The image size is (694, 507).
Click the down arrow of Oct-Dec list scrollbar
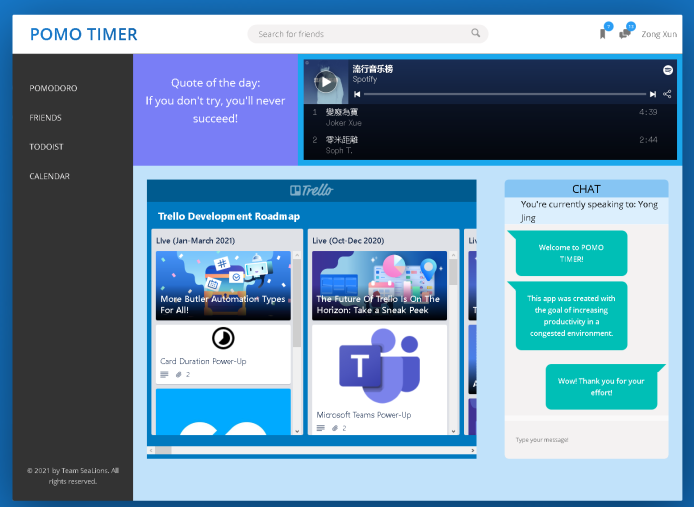pos(453,431)
